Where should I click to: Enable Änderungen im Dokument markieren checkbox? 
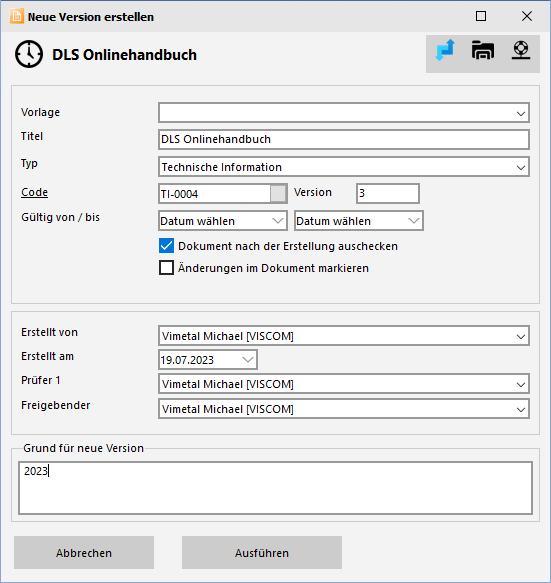[166, 268]
